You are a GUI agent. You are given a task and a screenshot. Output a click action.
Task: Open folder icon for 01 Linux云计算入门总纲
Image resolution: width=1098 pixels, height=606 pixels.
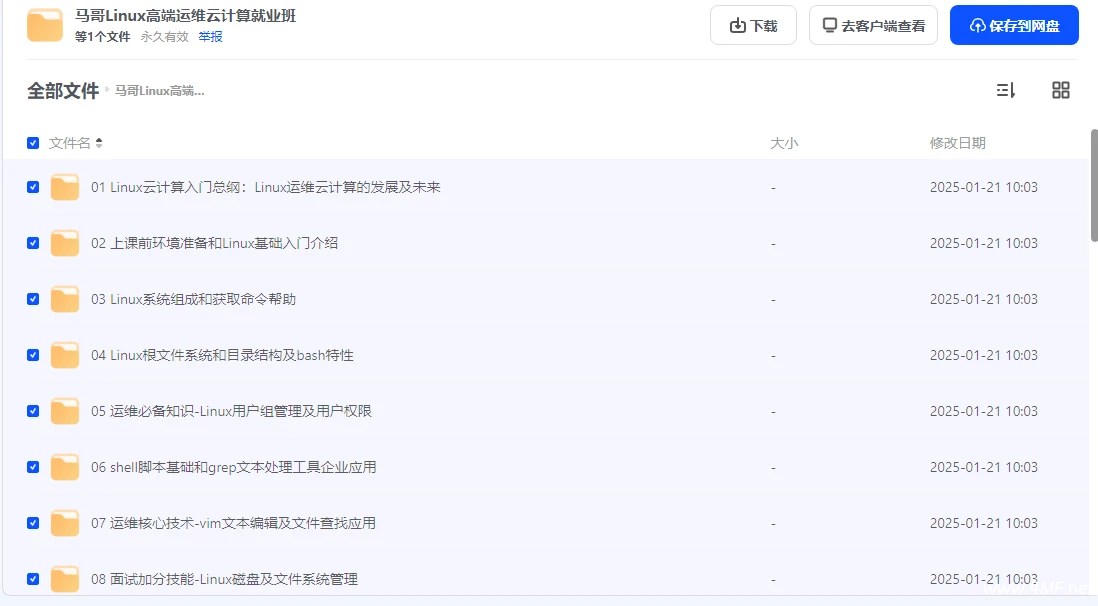(65, 187)
